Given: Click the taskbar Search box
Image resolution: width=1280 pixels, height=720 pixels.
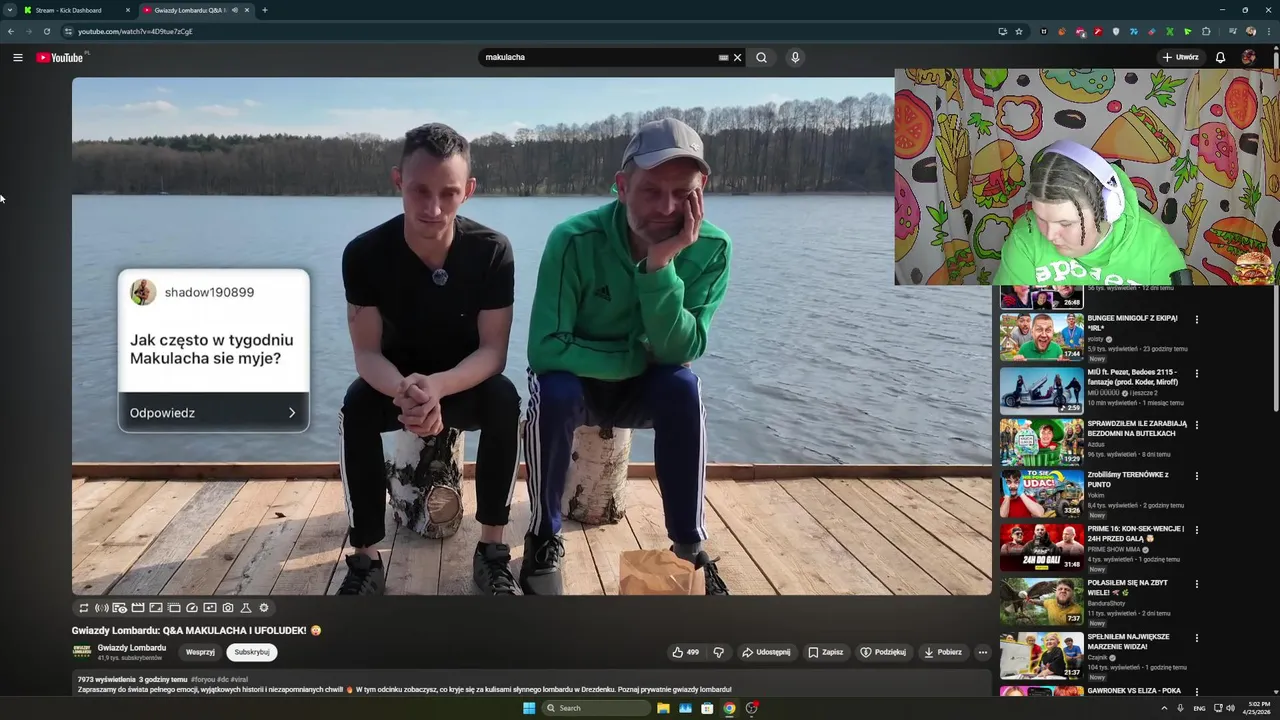Looking at the screenshot, I should click(597, 708).
